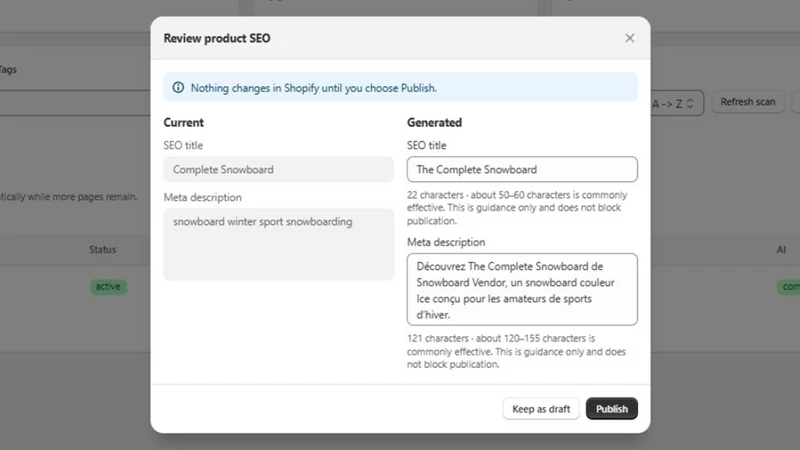This screenshot has width=800, height=450.
Task: Click the Current column heading
Action: tap(183, 122)
